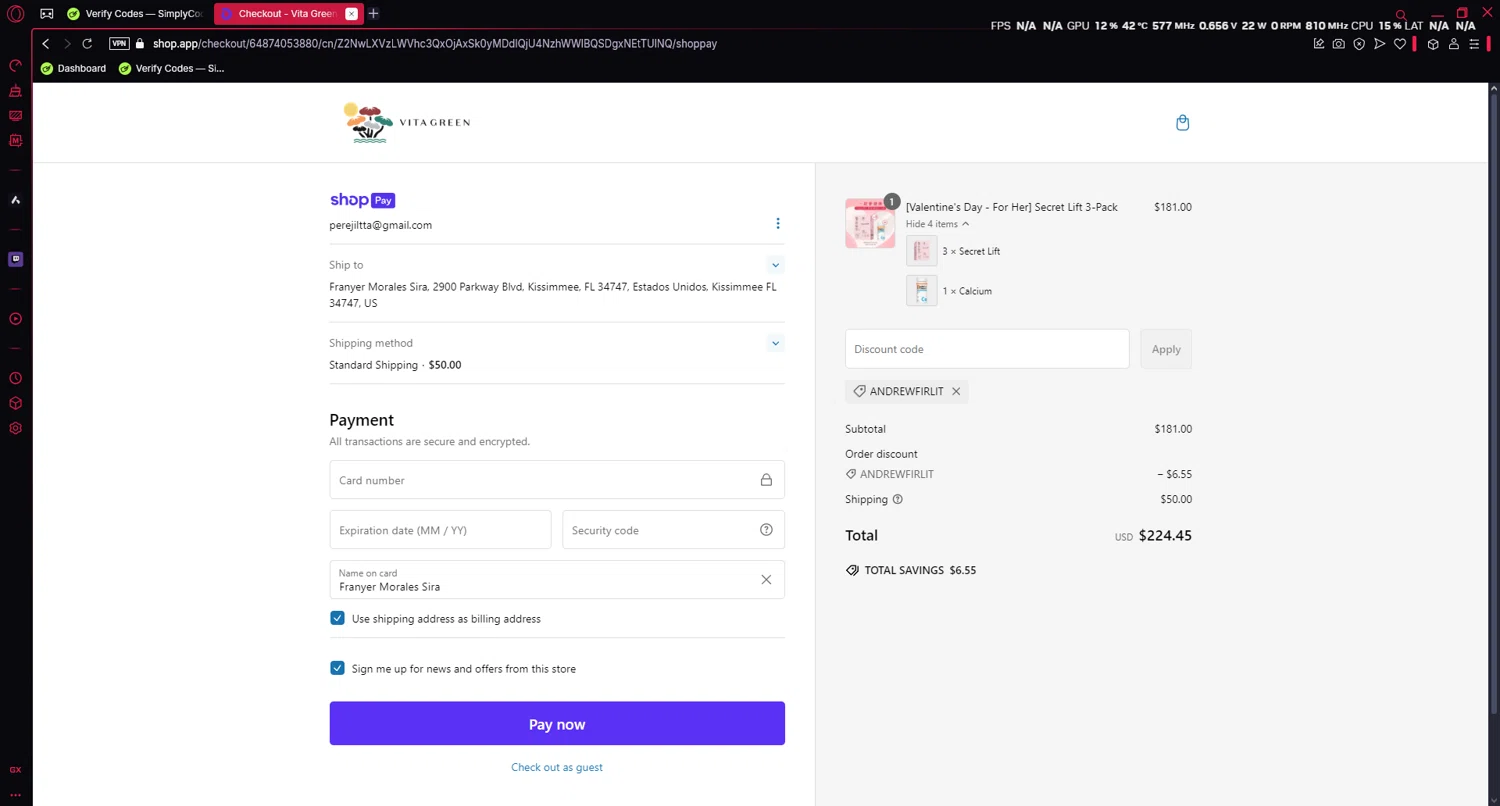Click the Apply discount button
Screen dimensions: 1500x806
click(x=1166, y=349)
